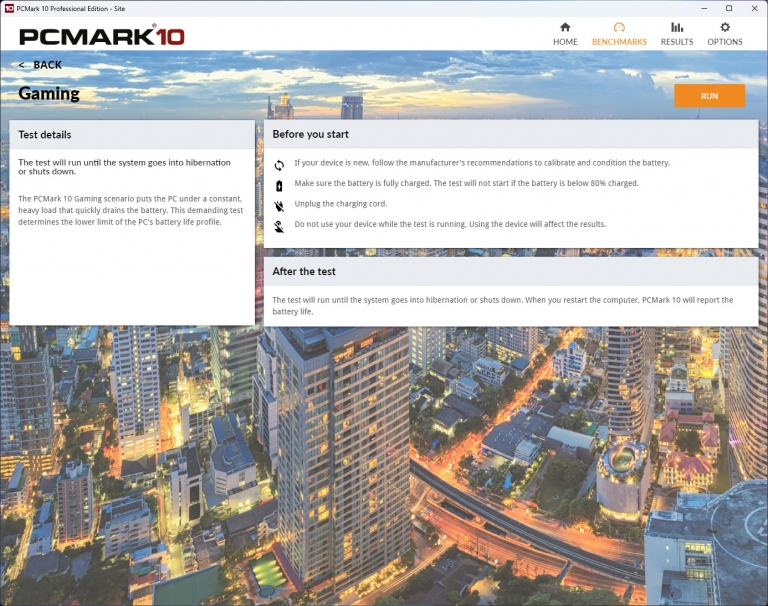Click the Benchmarks gauge icon
This screenshot has height=606, width=768.
point(619,27)
